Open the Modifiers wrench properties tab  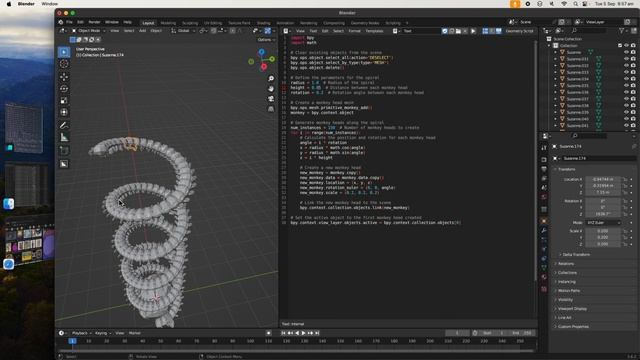pos(544,231)
